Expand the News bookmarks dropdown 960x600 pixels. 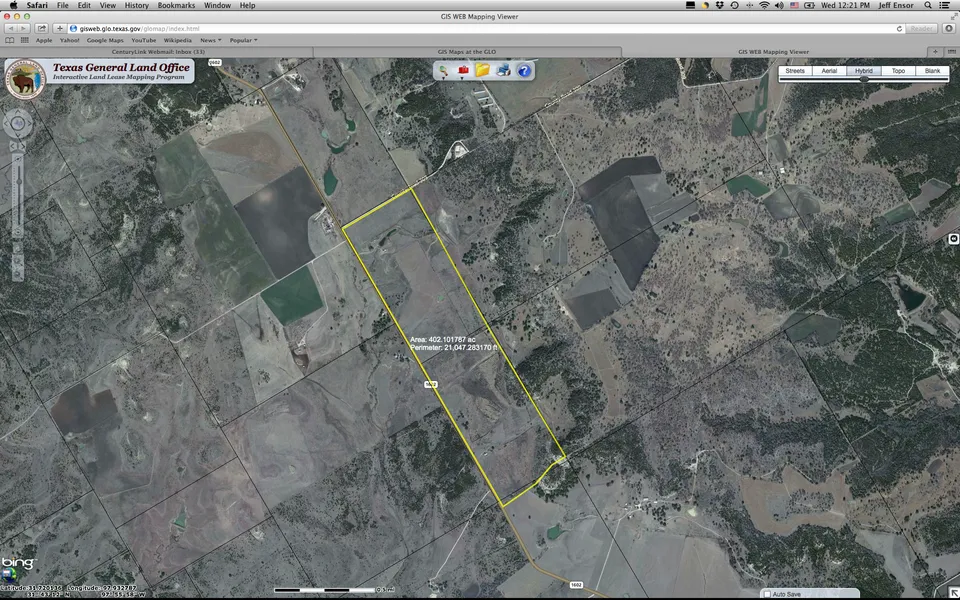click(x=211, y=40)
